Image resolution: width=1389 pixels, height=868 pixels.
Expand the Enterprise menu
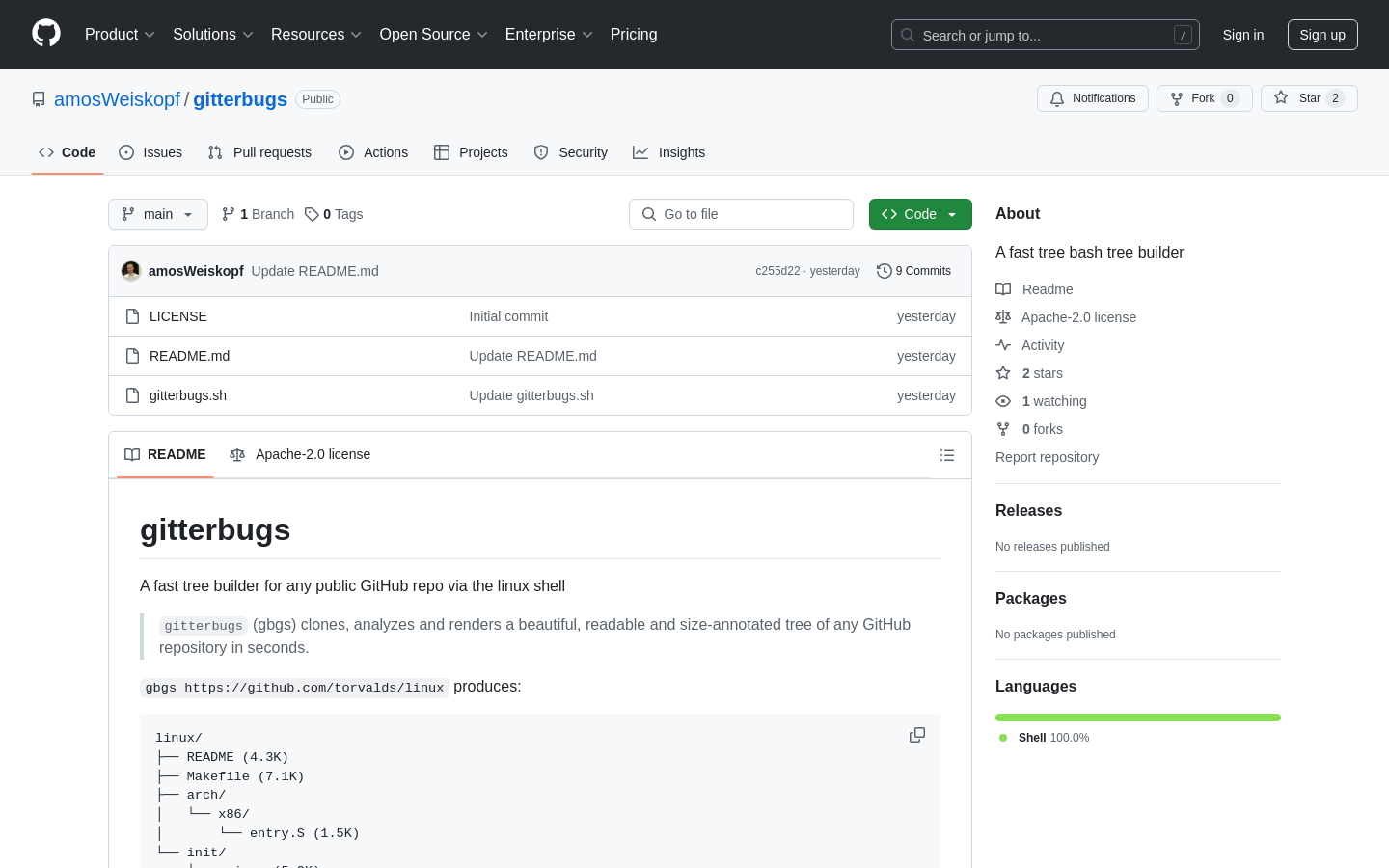point(549,35)
